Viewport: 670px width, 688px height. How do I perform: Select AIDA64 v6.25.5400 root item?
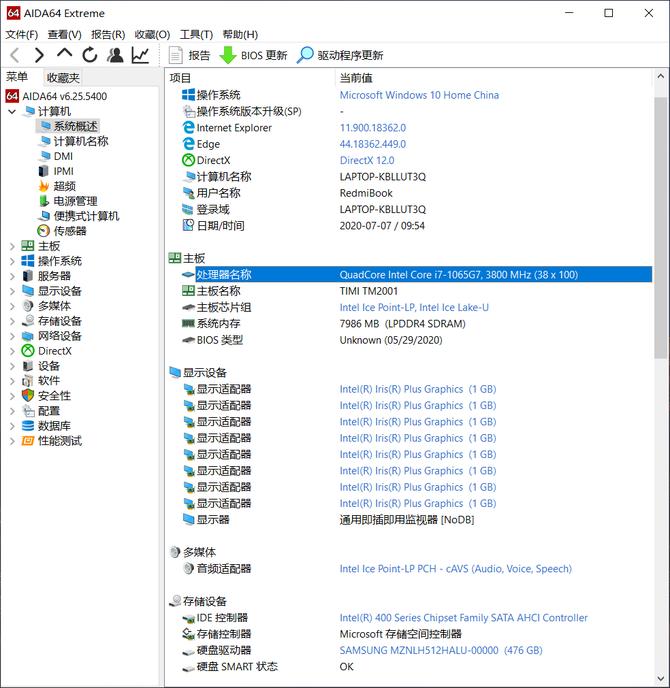56,96
